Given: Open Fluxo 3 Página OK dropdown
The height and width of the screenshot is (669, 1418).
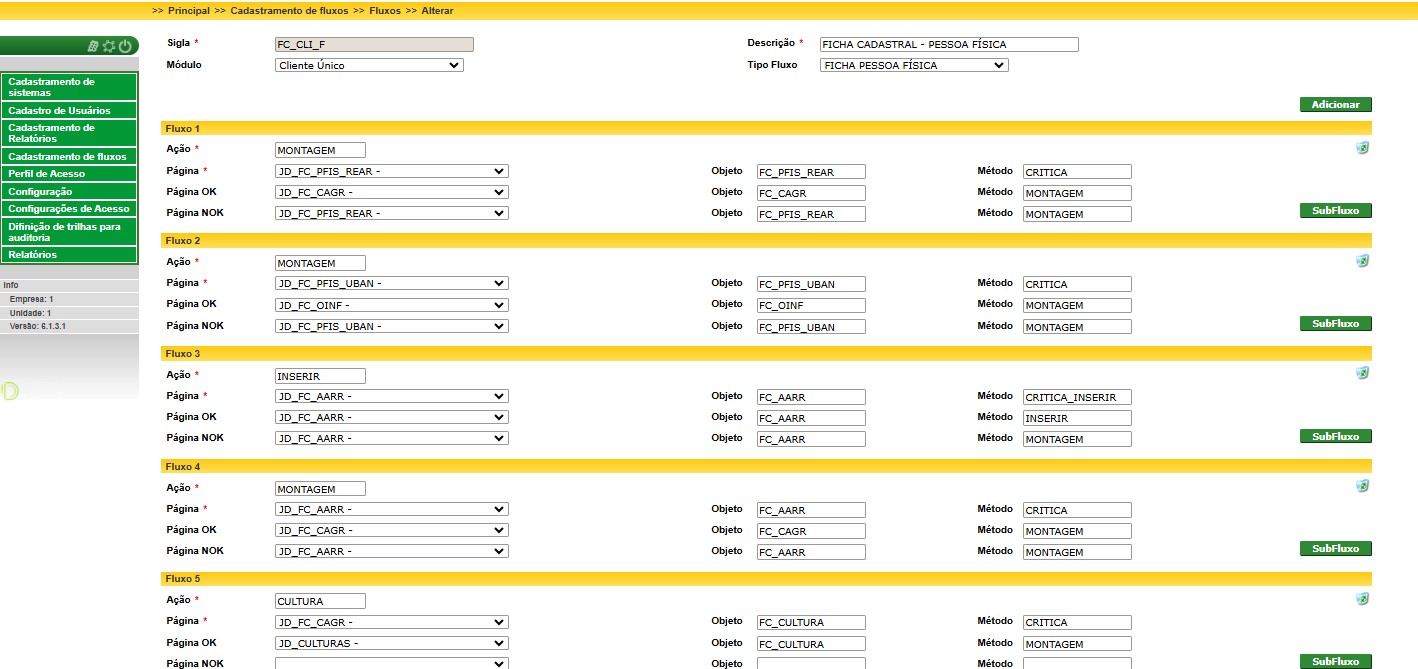Looking at the screenshot, I should (392, 417).
